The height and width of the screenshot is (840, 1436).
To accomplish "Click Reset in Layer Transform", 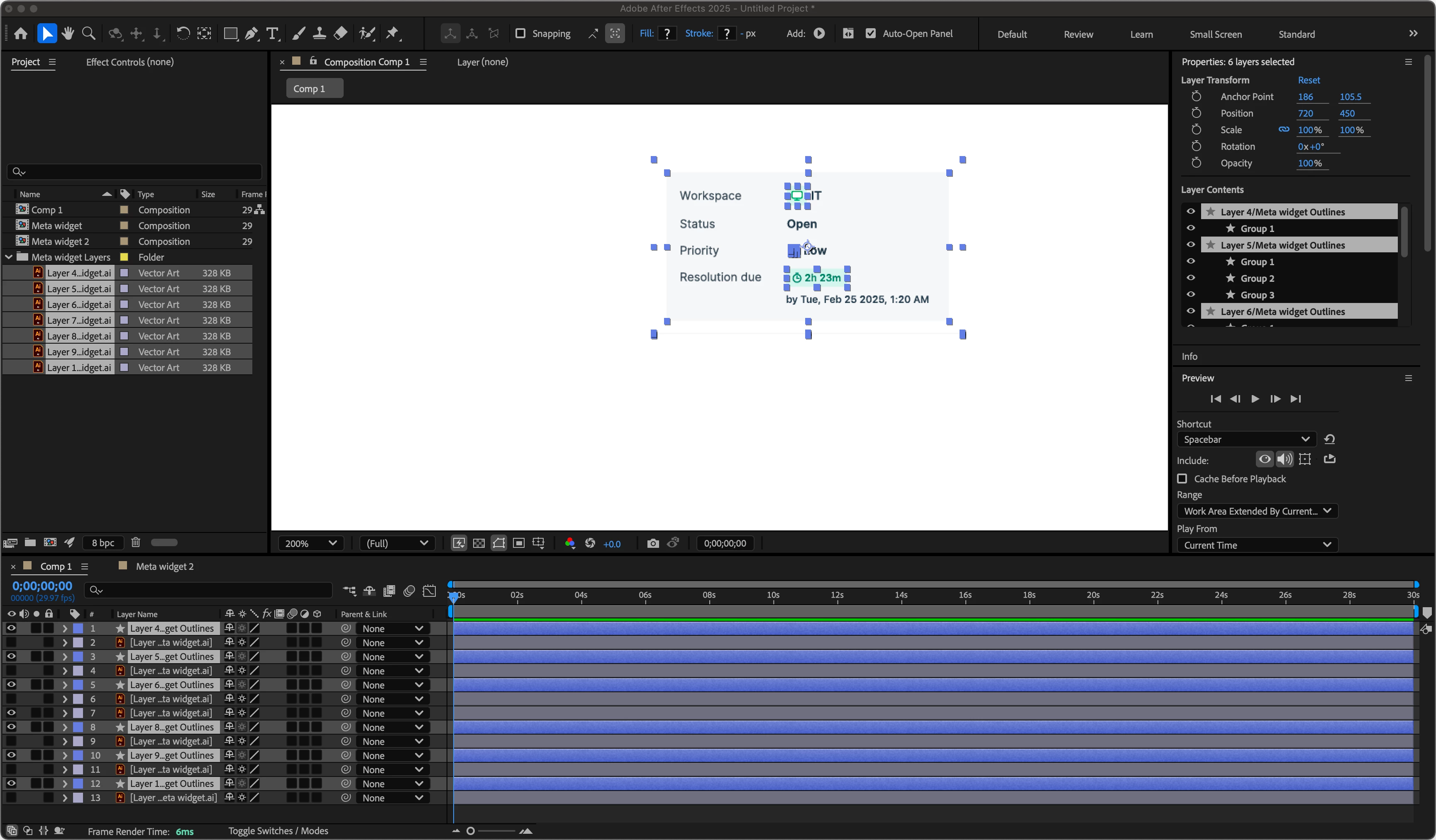I will point(1308,81).
